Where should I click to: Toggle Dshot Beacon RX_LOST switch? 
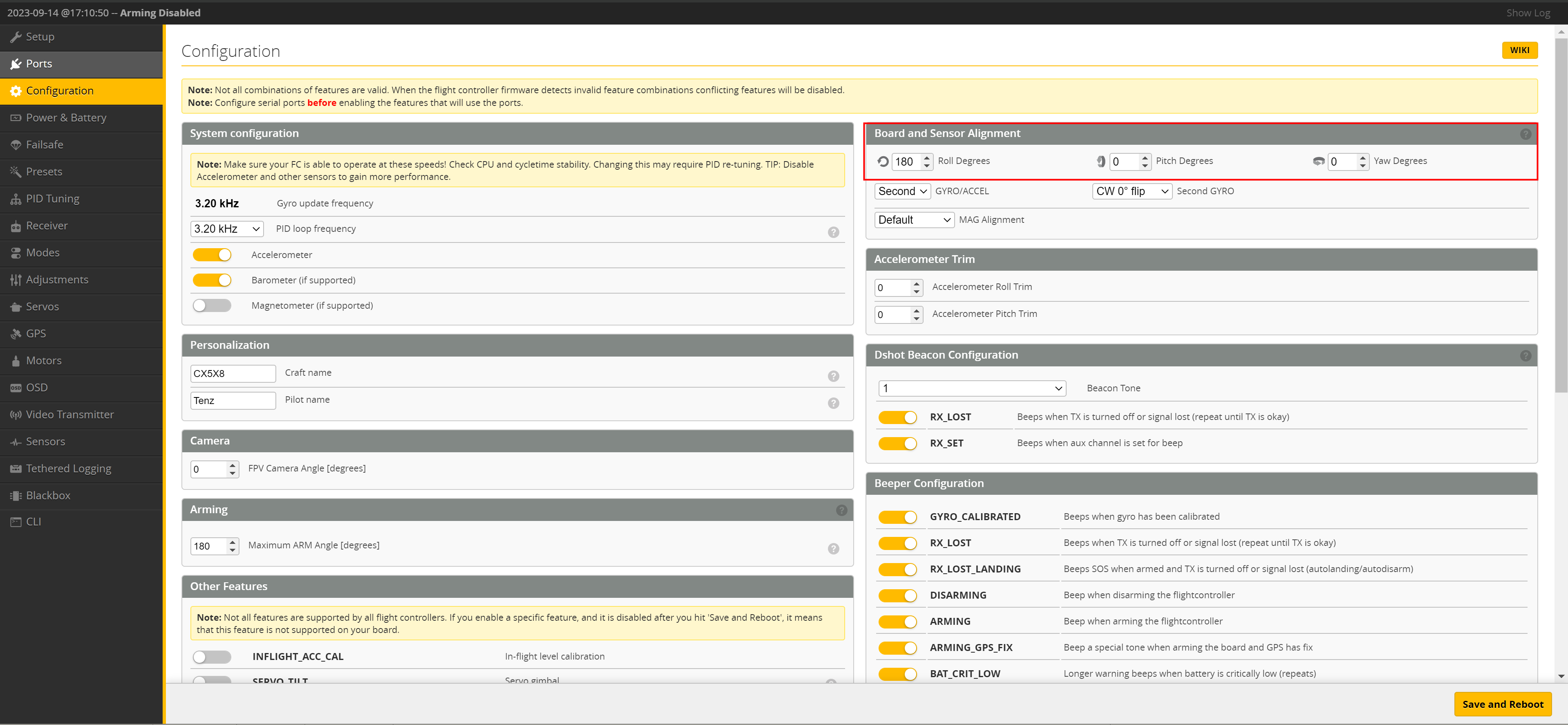pos(897,417)
